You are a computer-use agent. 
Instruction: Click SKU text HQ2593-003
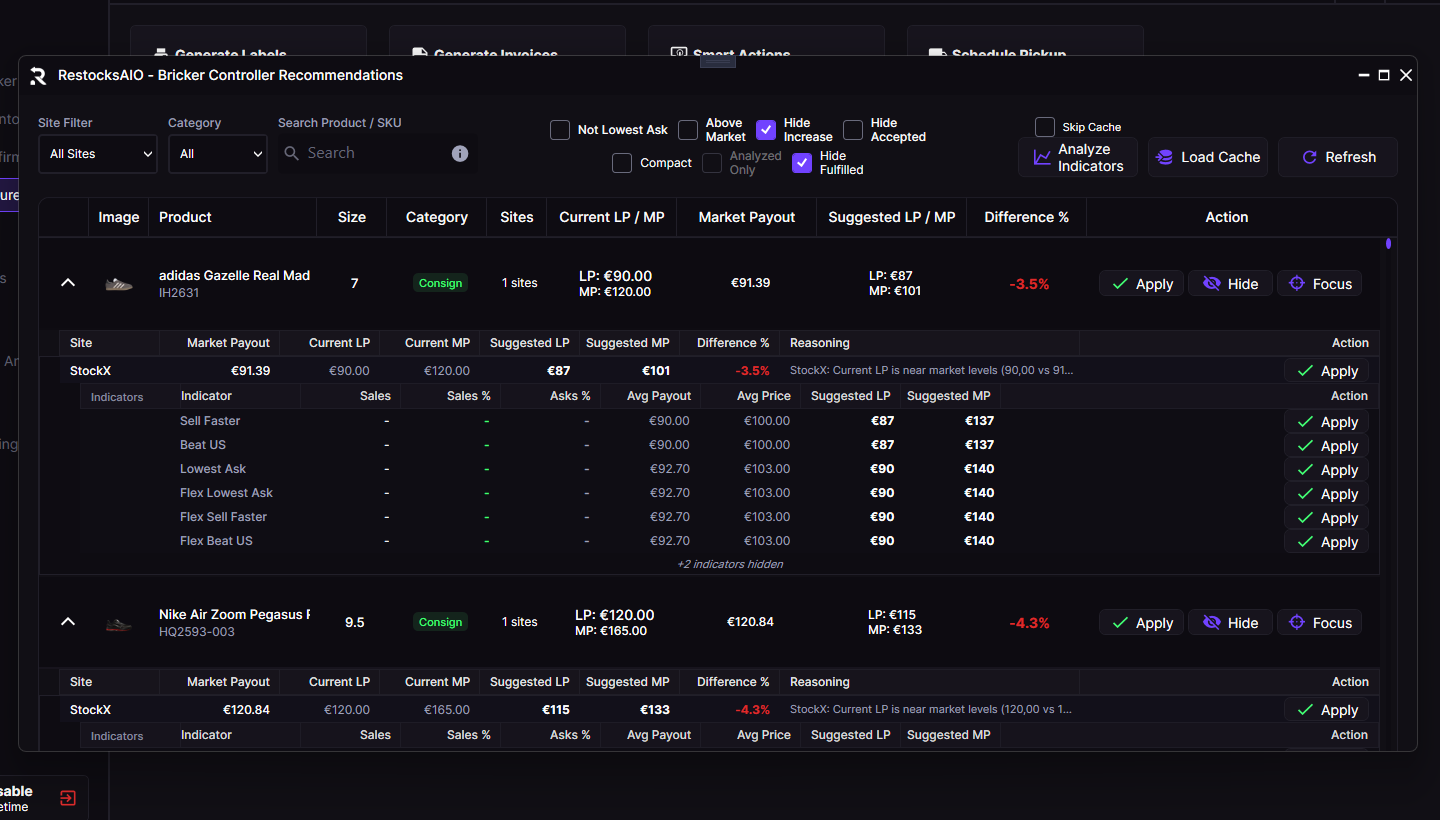tap(197, 632)
